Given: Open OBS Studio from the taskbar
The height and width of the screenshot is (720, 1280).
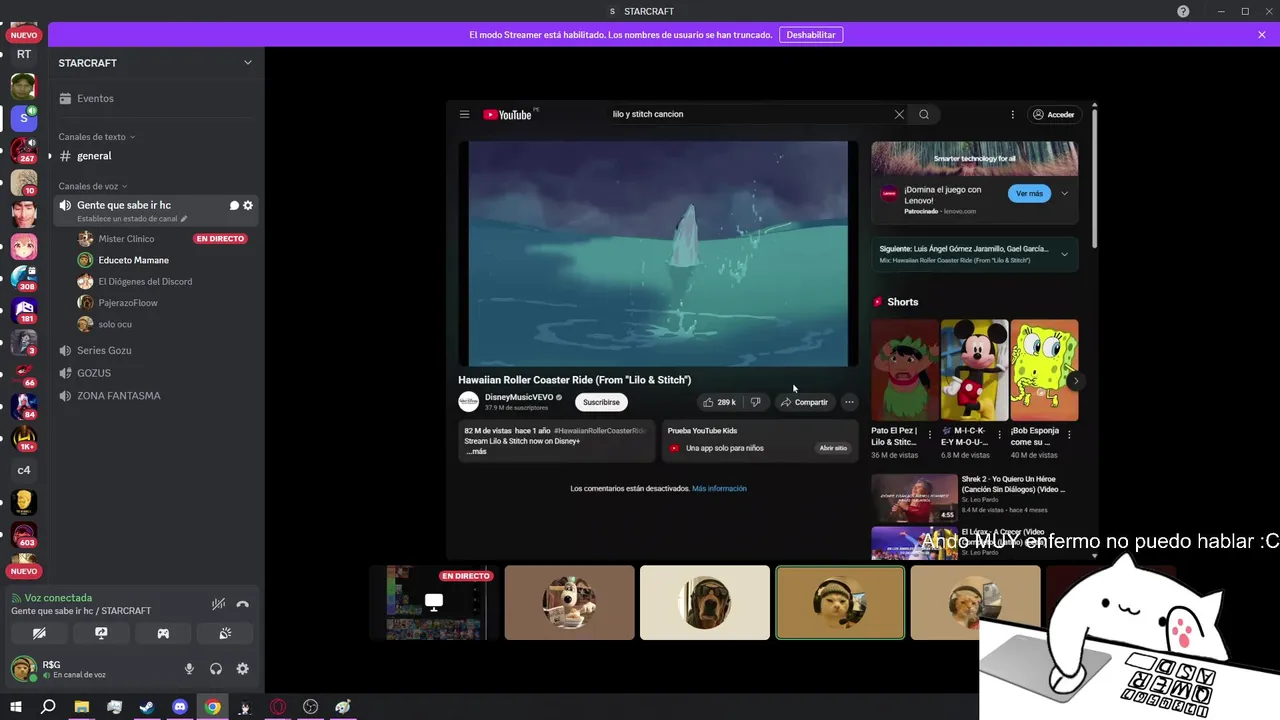Looking at the screenshot, I should [x=311, y=707].
